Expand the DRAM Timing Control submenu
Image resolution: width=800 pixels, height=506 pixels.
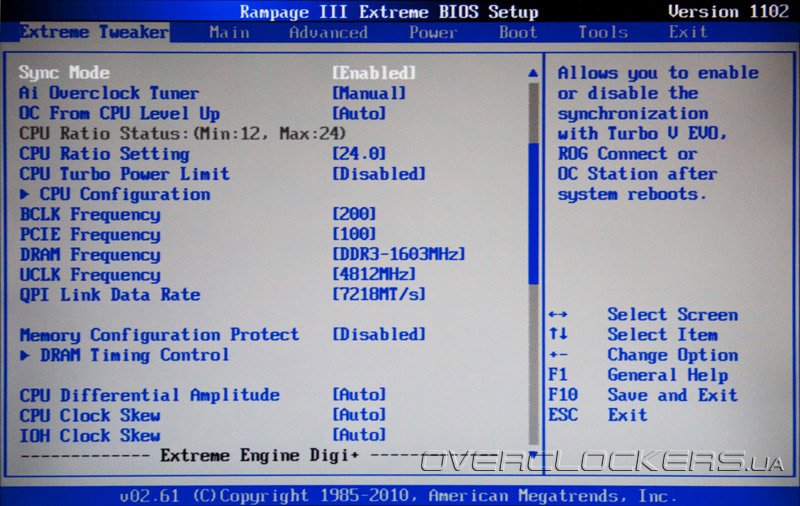coord(135,355)
